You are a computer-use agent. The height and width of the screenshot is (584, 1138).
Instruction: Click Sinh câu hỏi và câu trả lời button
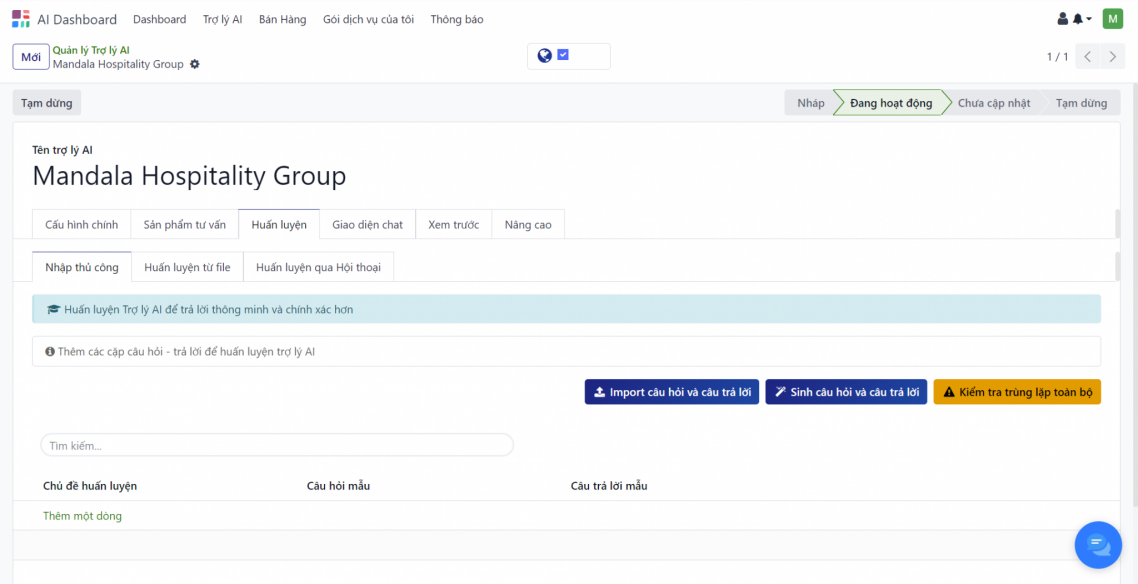point(846,392)
